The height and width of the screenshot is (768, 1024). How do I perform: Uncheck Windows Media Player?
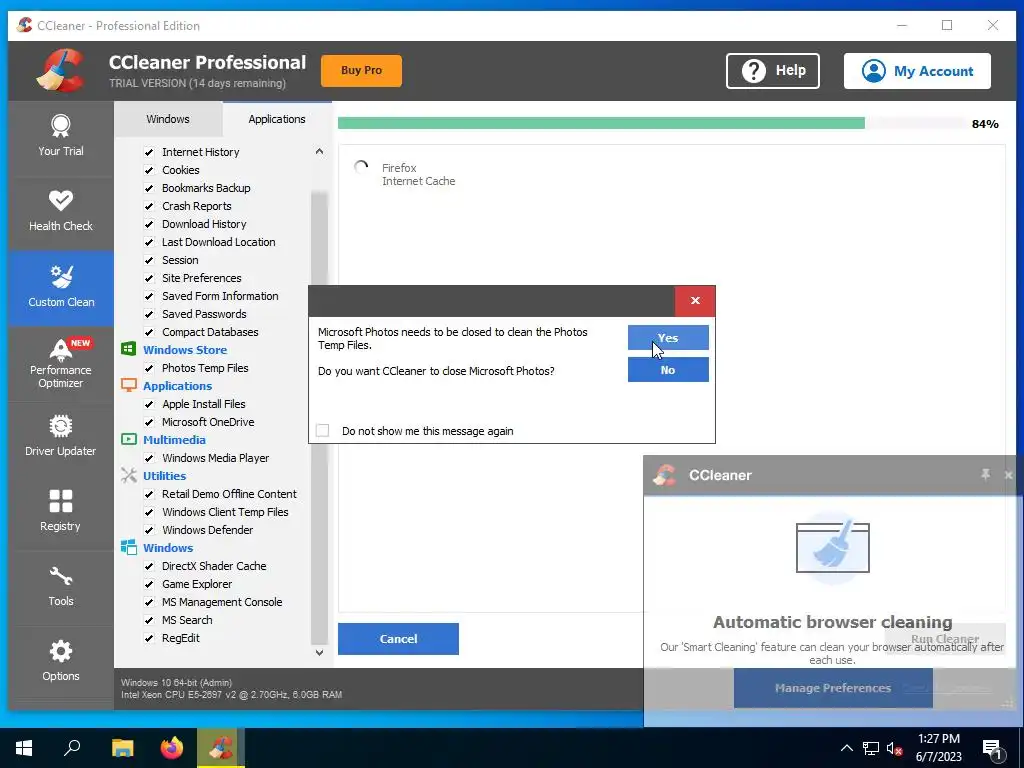coord(149,458)
